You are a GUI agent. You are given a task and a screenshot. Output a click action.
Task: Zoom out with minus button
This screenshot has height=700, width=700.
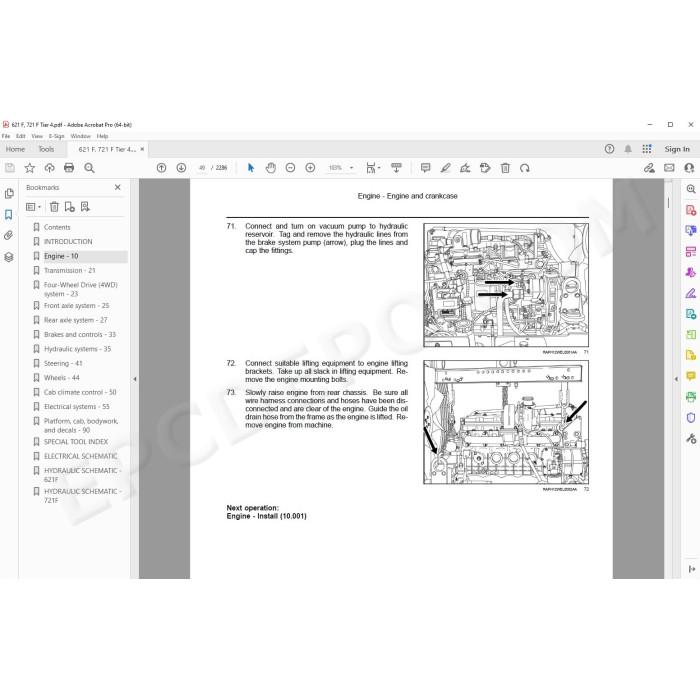[290, 168]
